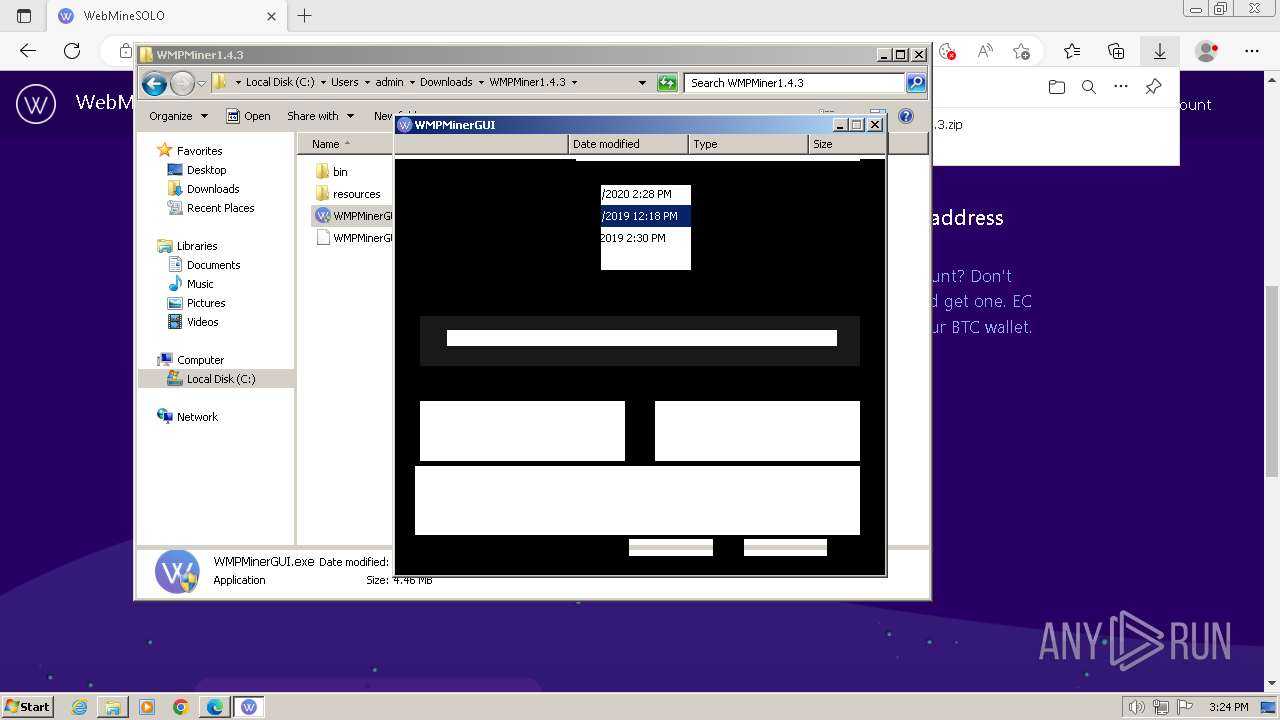Click the WebMine logo on the page
Screen dimensions: 1280x720
coord(36,103)
